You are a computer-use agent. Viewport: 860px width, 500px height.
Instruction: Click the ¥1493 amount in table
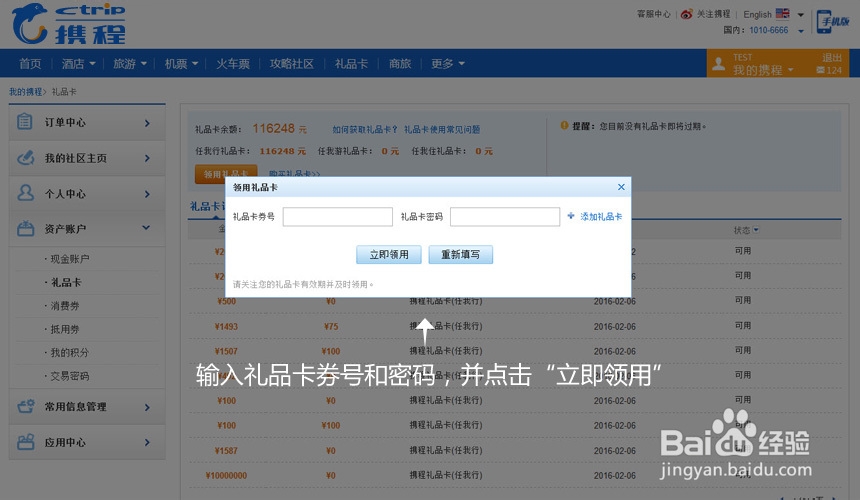(226, 327)
